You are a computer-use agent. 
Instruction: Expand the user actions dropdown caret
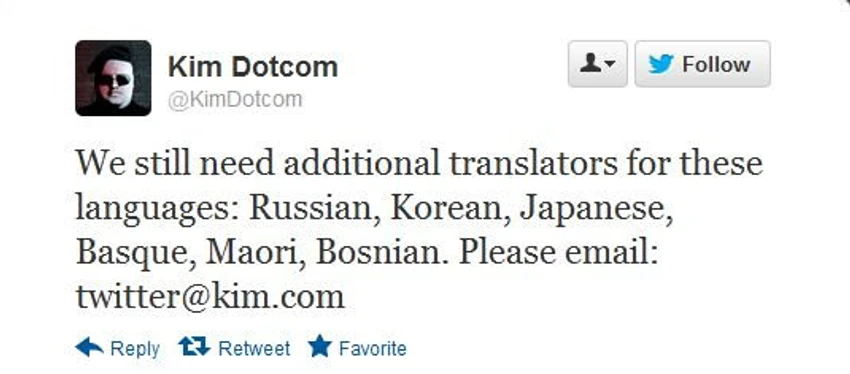pos(610,65)
